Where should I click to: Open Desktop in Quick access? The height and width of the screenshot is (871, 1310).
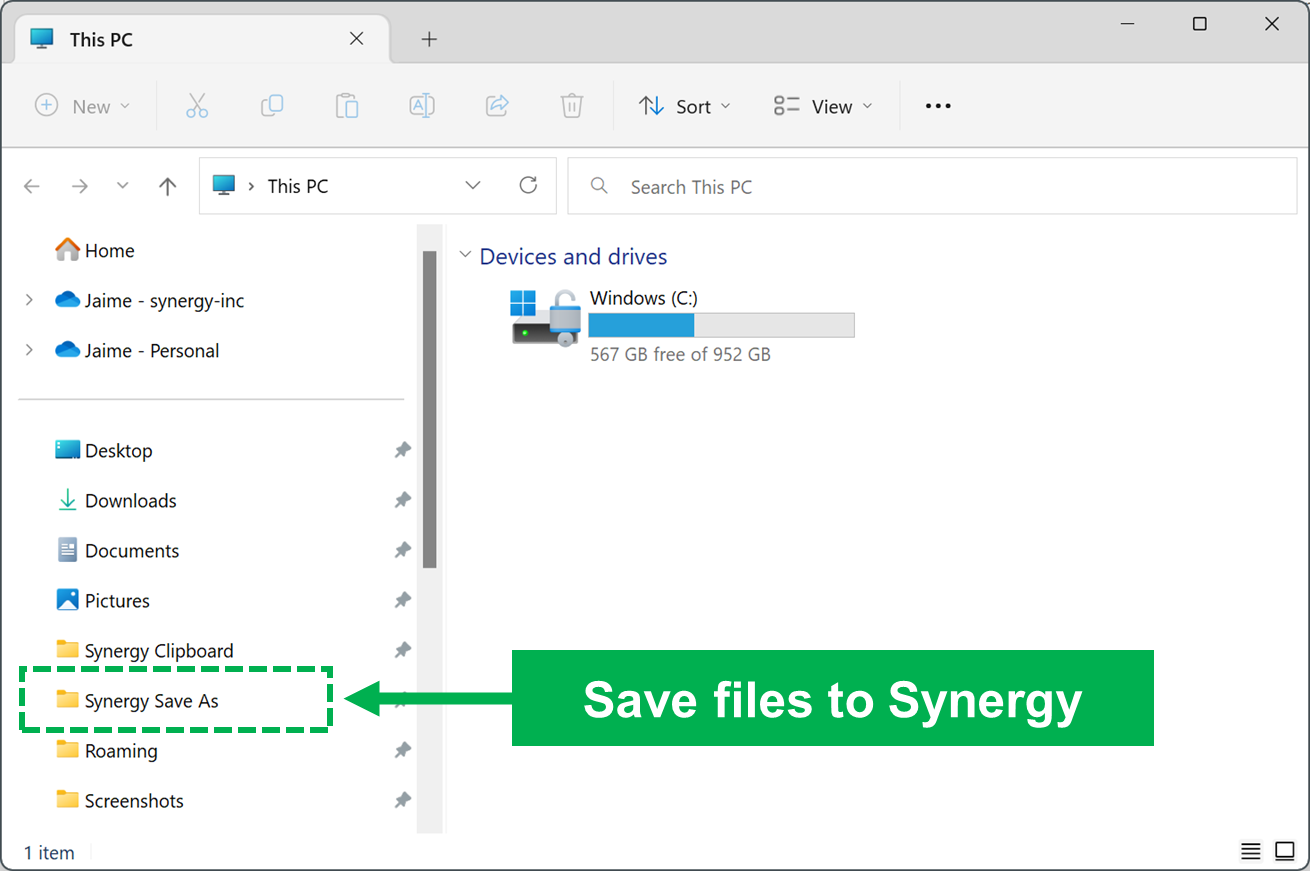(104, 451)
